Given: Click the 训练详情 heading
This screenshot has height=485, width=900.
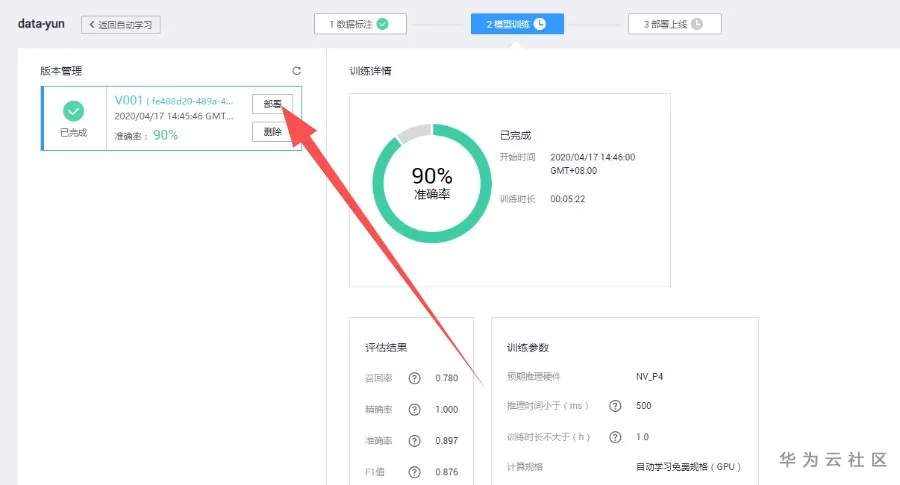Looking at the screenshot, I should (370, 71).
